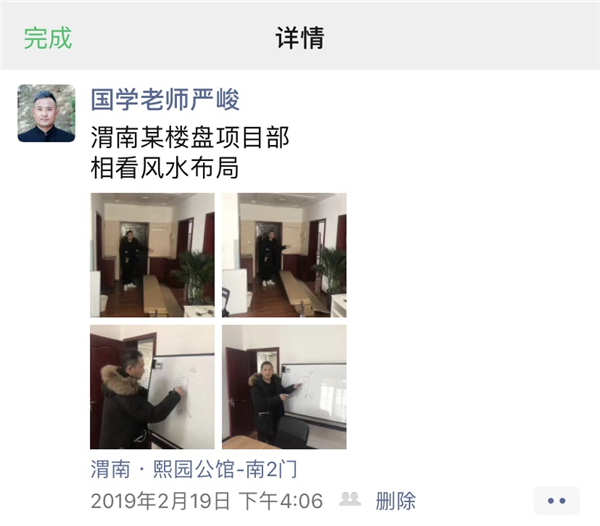Select the post text 渭南某楼盘项目部
Screen dimensions: 600x526
190,137
